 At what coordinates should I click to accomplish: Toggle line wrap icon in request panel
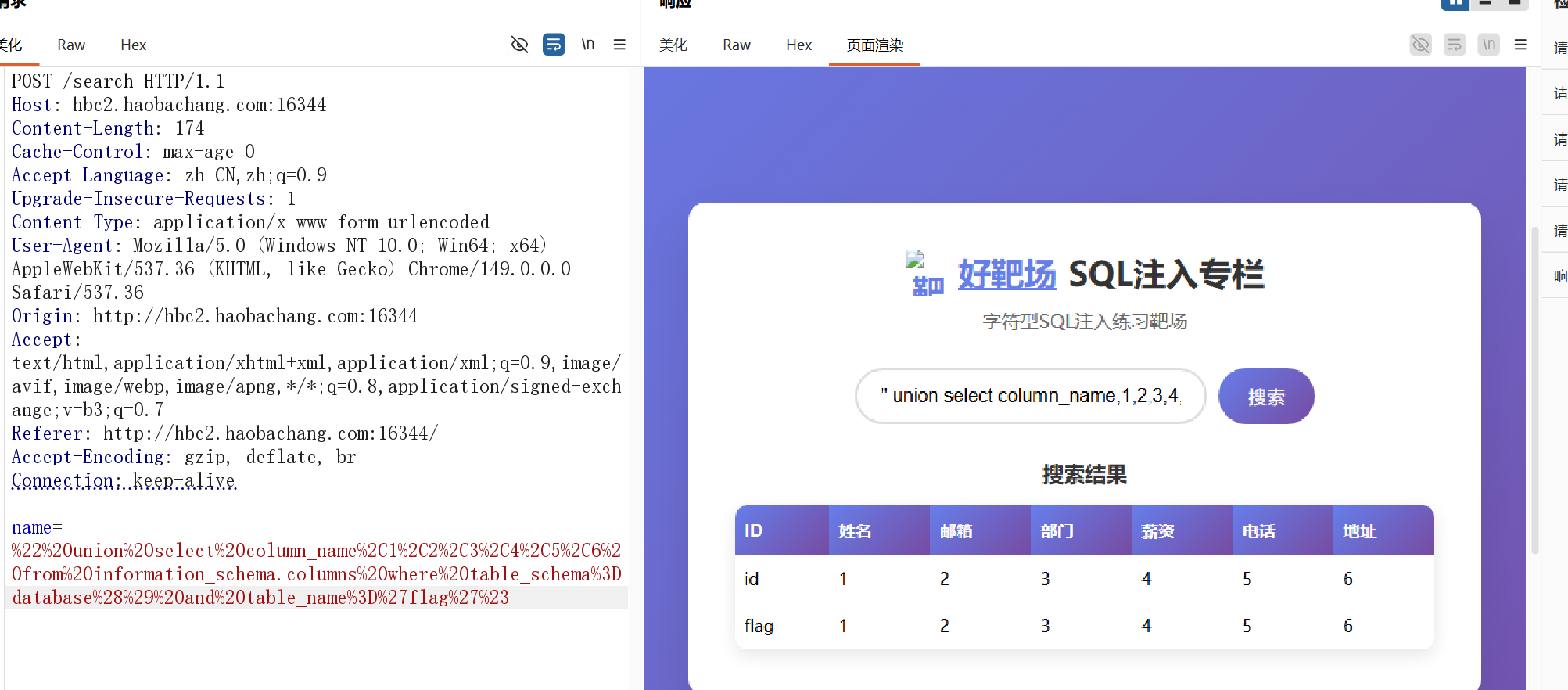(554, 45)
